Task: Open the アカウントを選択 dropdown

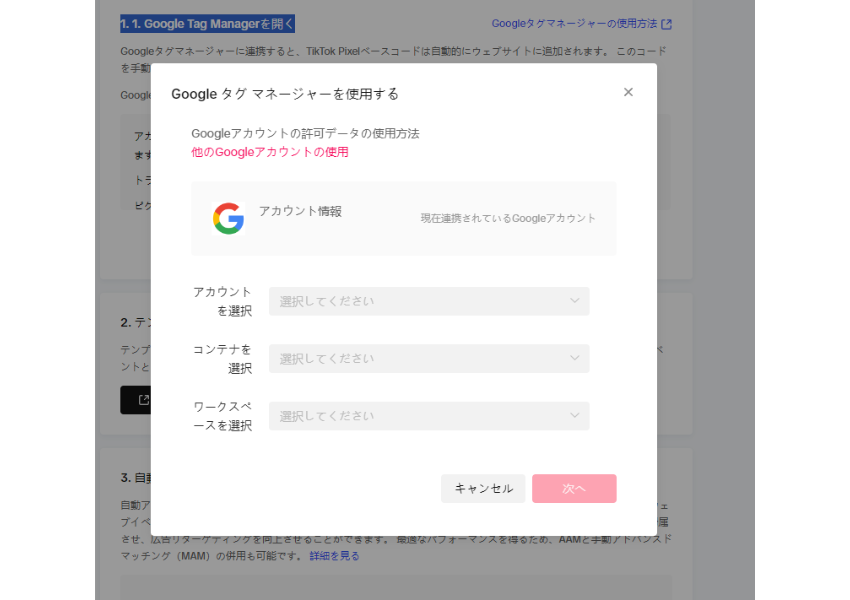Action: pos(429,301)
